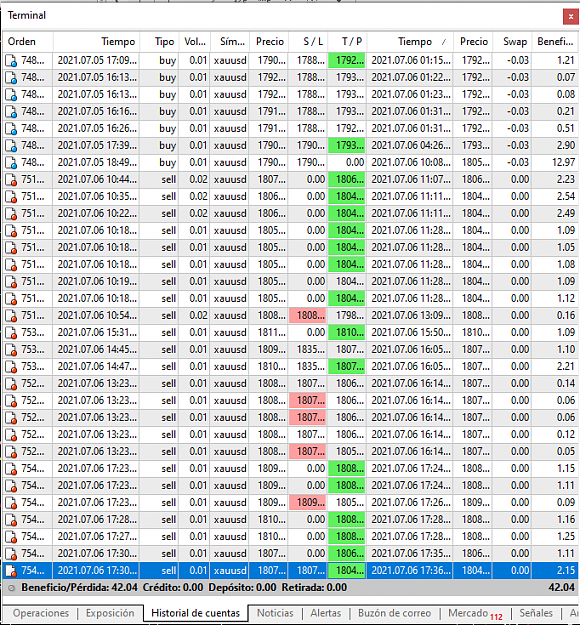Open the Noticias tab

[x=275, y=613]
